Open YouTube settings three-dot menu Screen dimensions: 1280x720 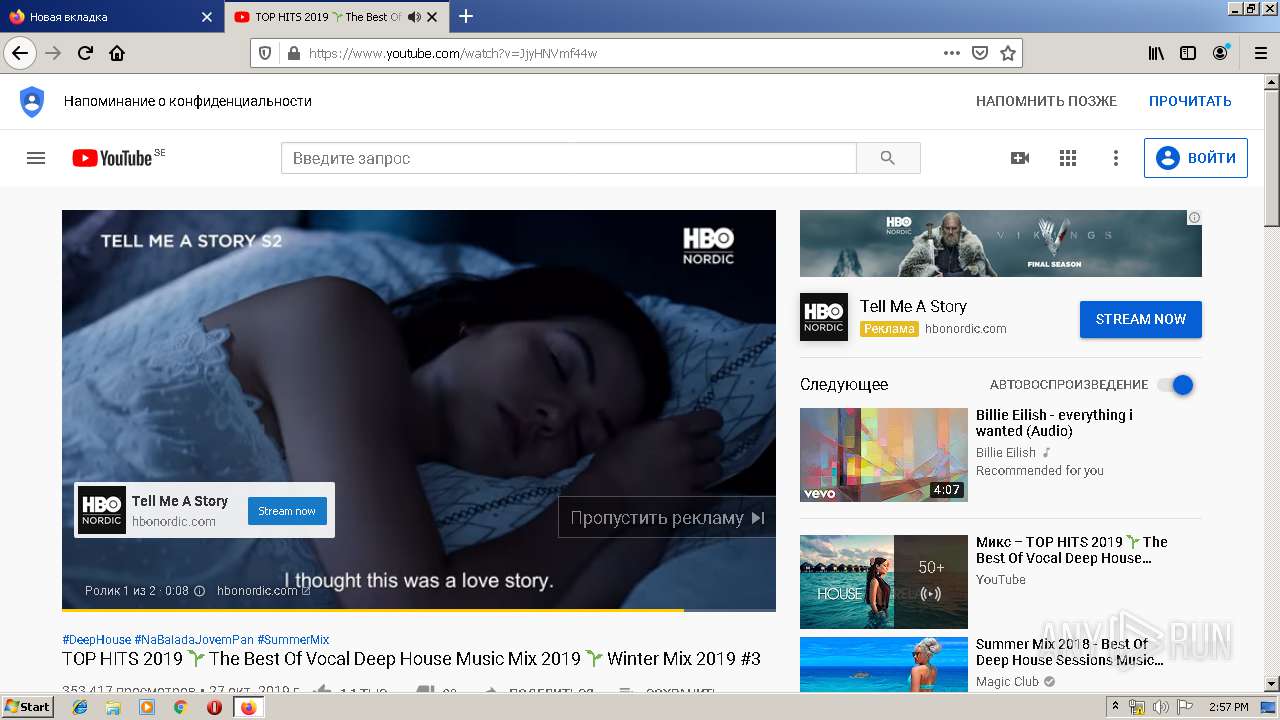(x=1116, y=158)
